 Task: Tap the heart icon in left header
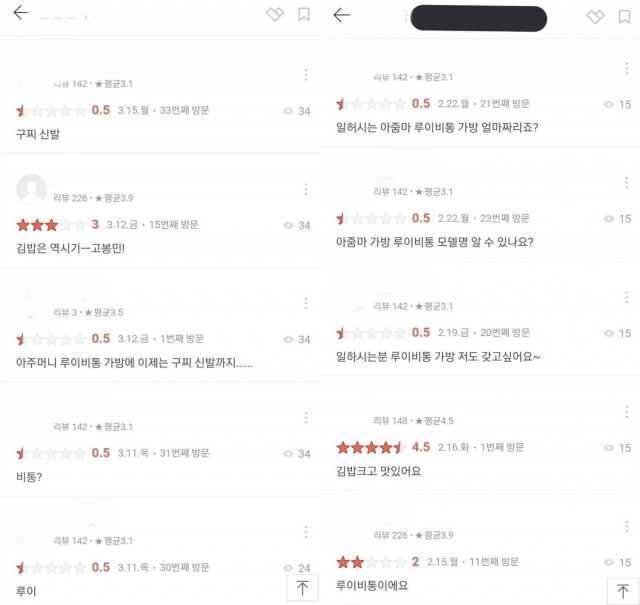[x=275, y=14]
